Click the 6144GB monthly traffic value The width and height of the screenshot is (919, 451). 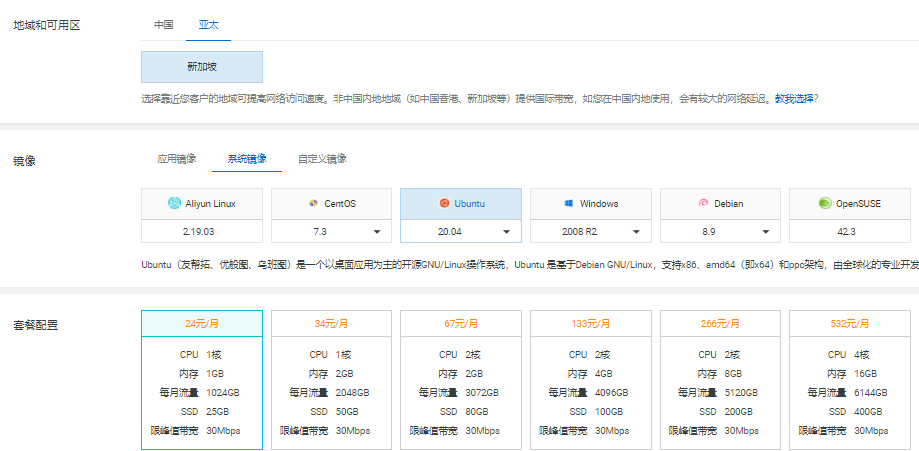[871, 392]
